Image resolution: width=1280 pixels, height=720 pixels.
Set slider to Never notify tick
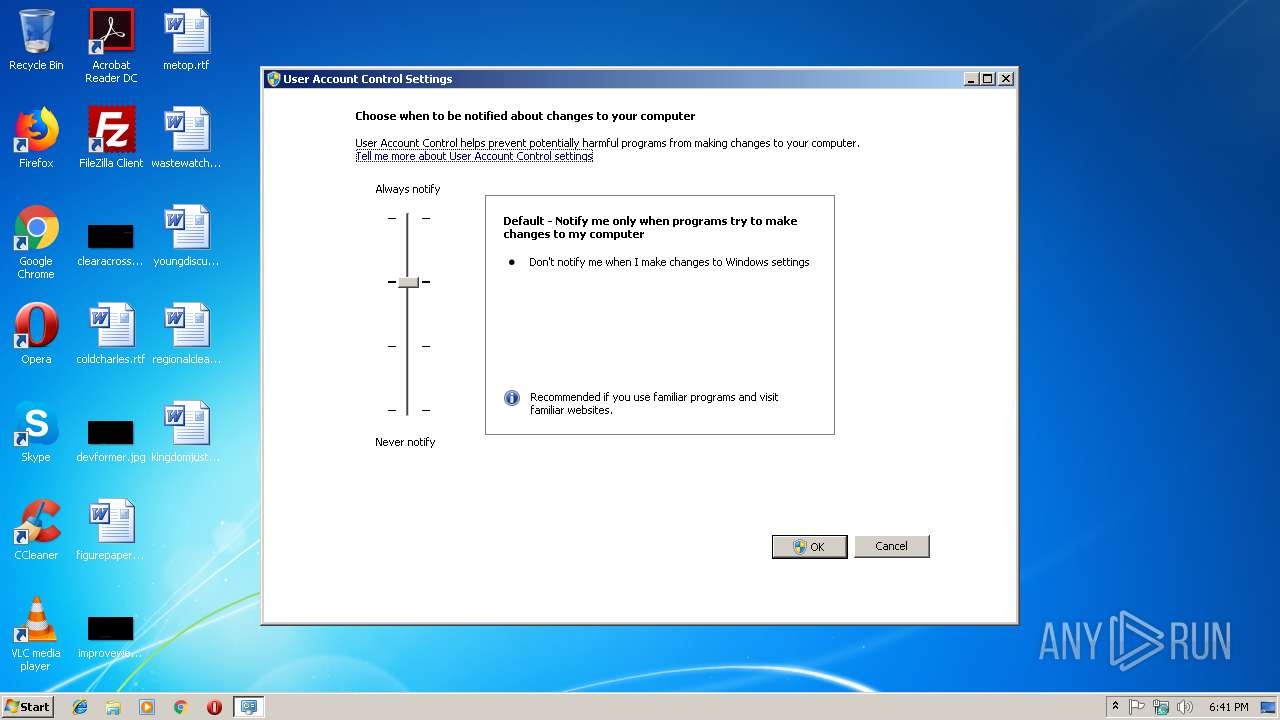(x=408, y=410)
